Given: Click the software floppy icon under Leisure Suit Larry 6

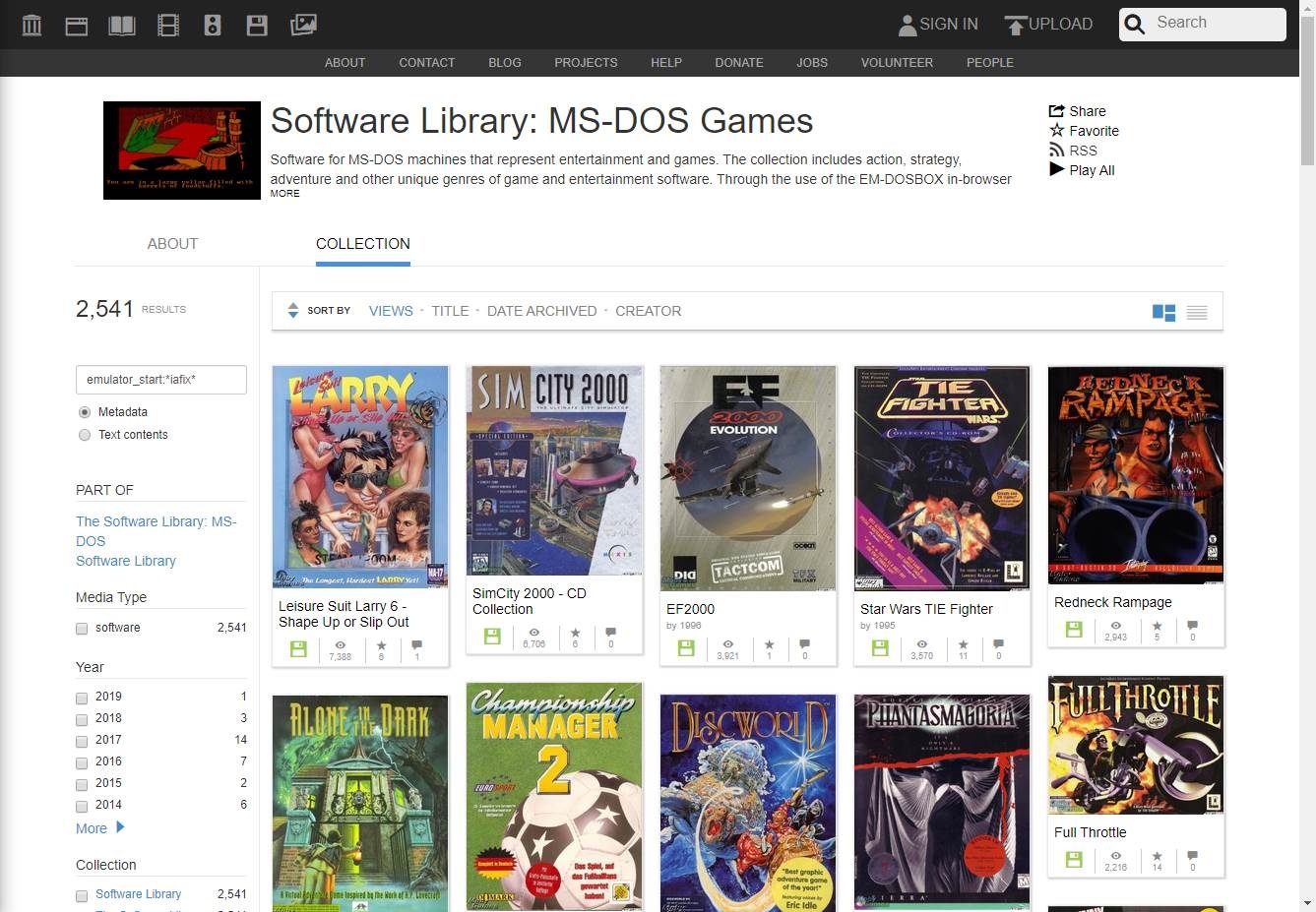Looking at the screenshot, I should pos(298,649).
